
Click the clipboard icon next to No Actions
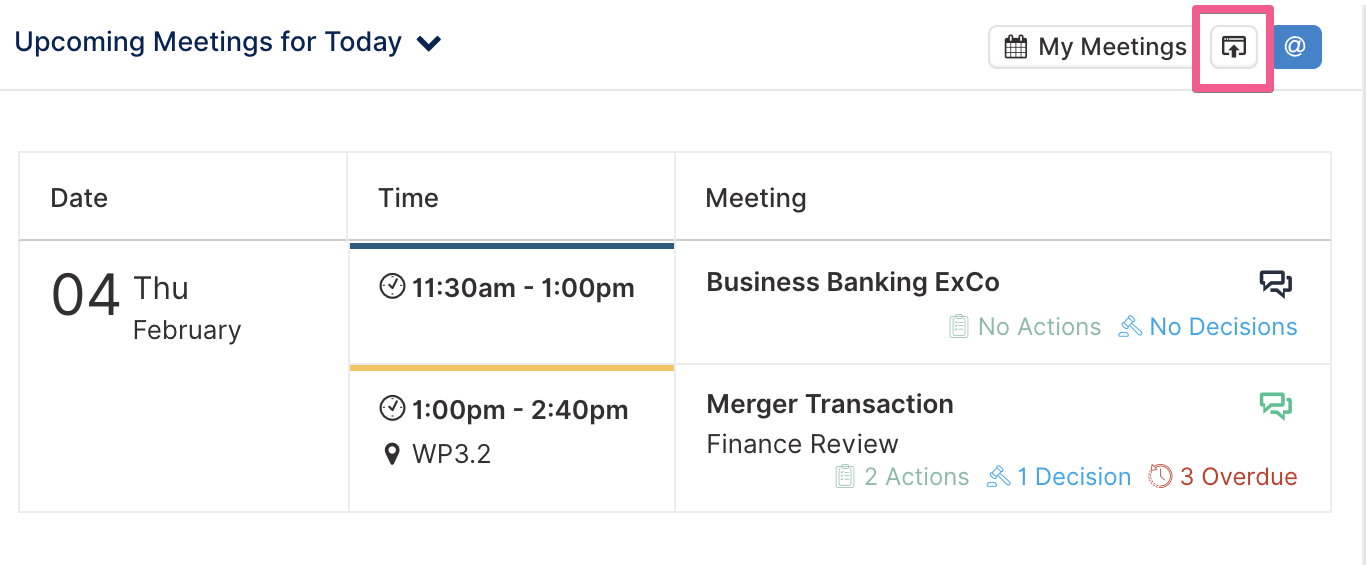click(x=958, y=327)
